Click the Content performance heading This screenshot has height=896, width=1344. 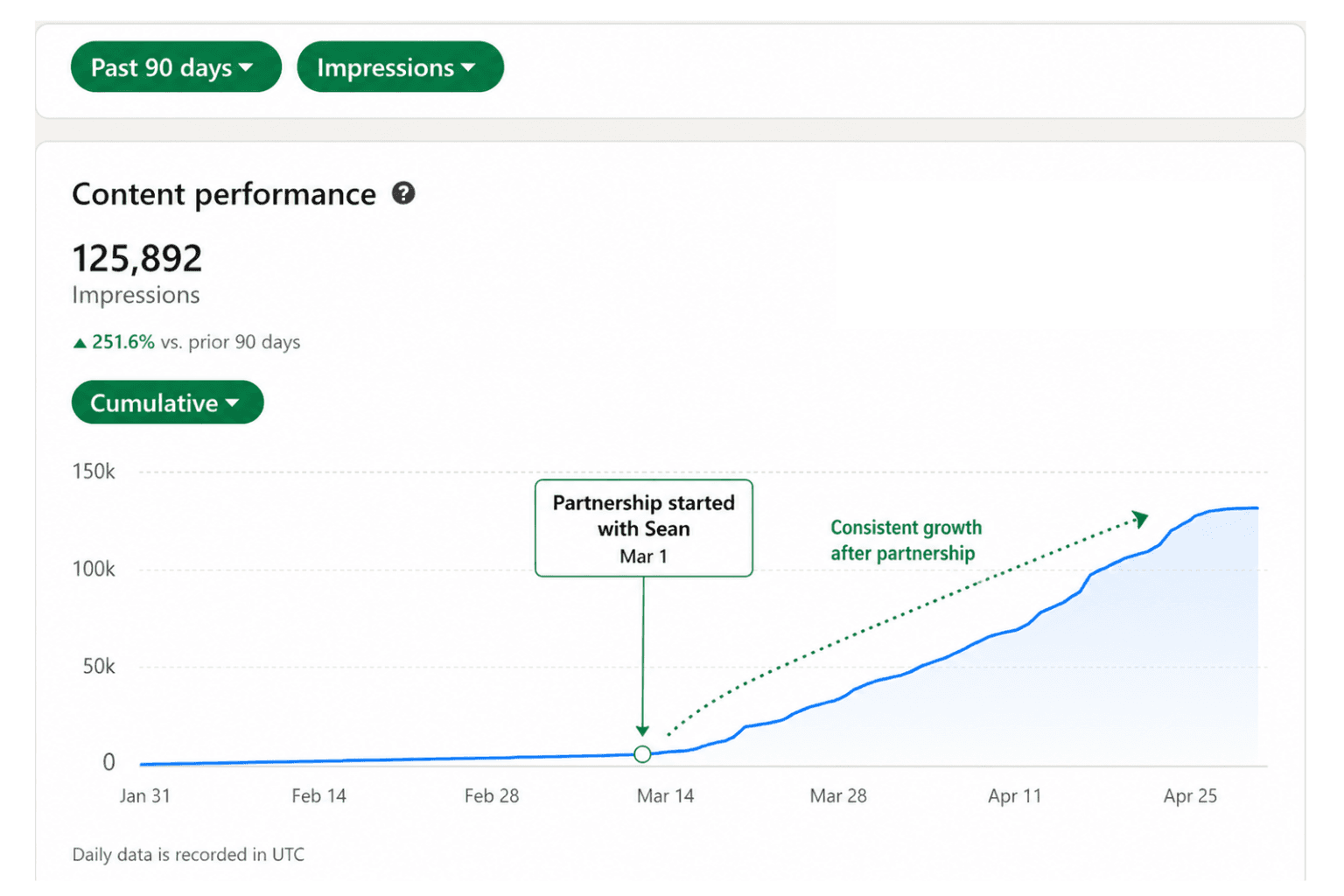tap(224, 194)
